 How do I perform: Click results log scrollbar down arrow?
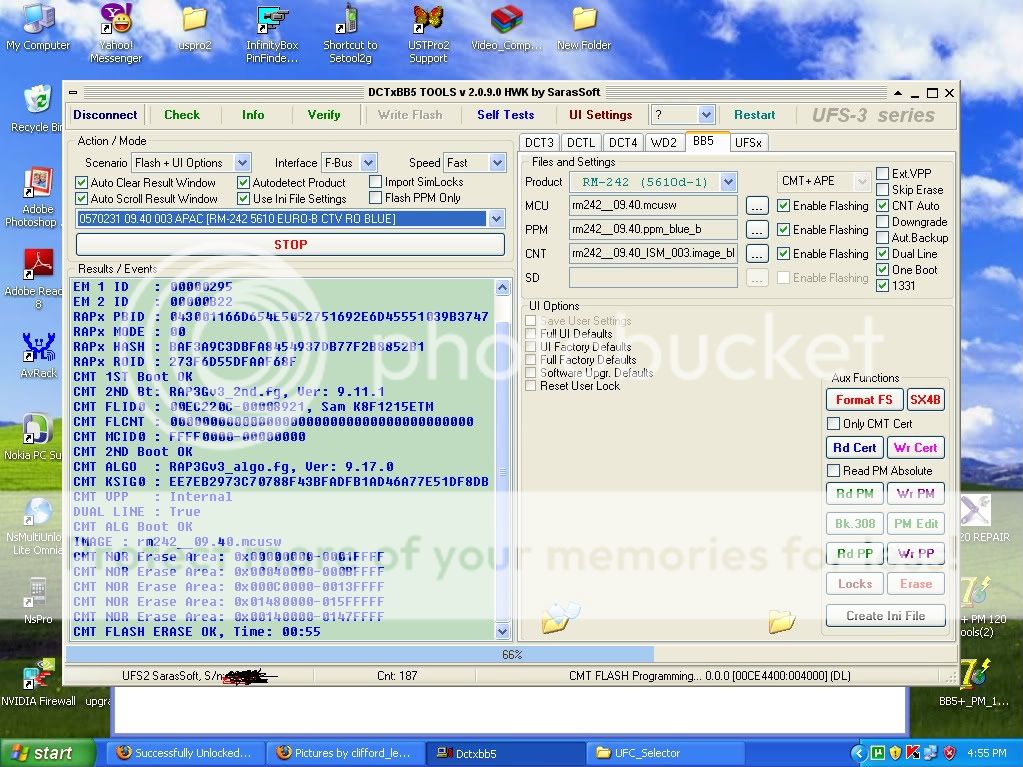[502, 631]
